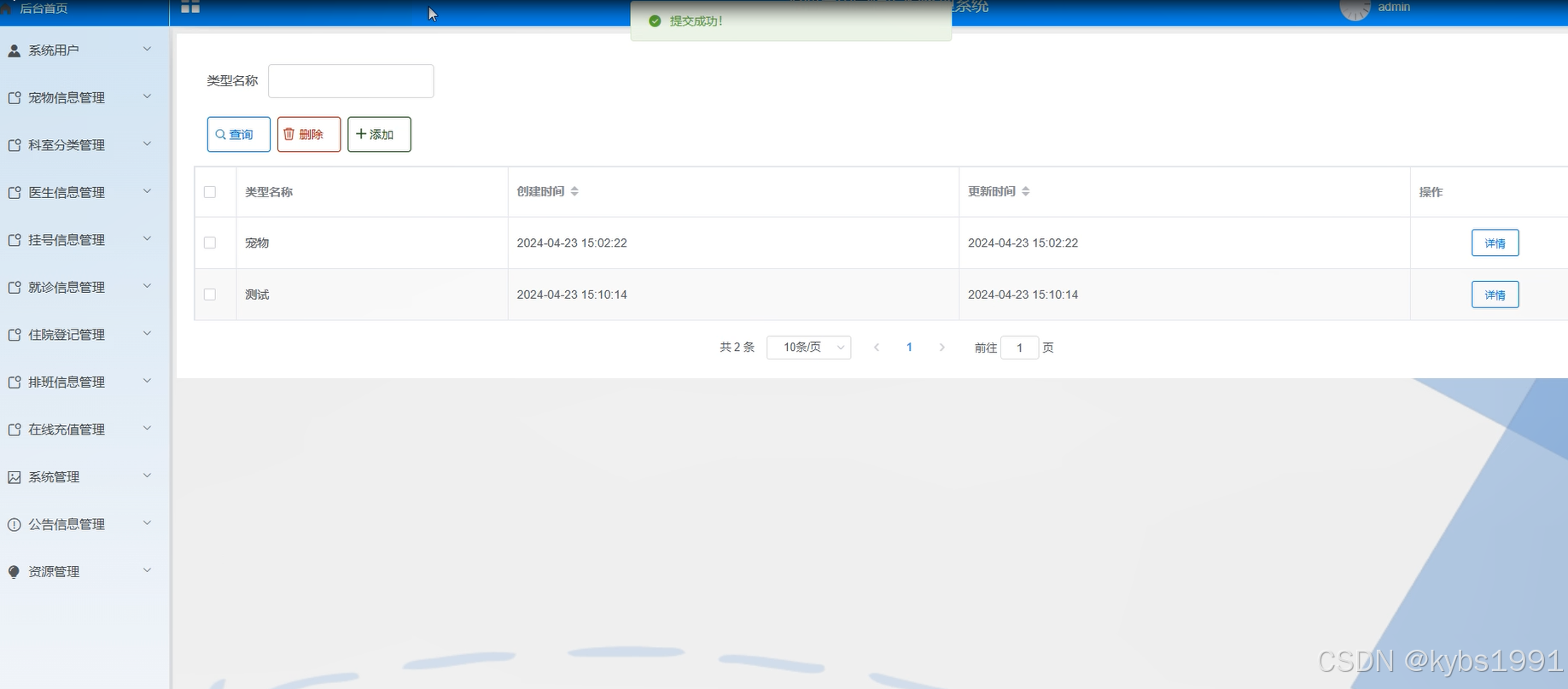Sort 创建时间 column with sort arrows
Viewport: 1568px width, 689px height.
[x=574, y=191]
